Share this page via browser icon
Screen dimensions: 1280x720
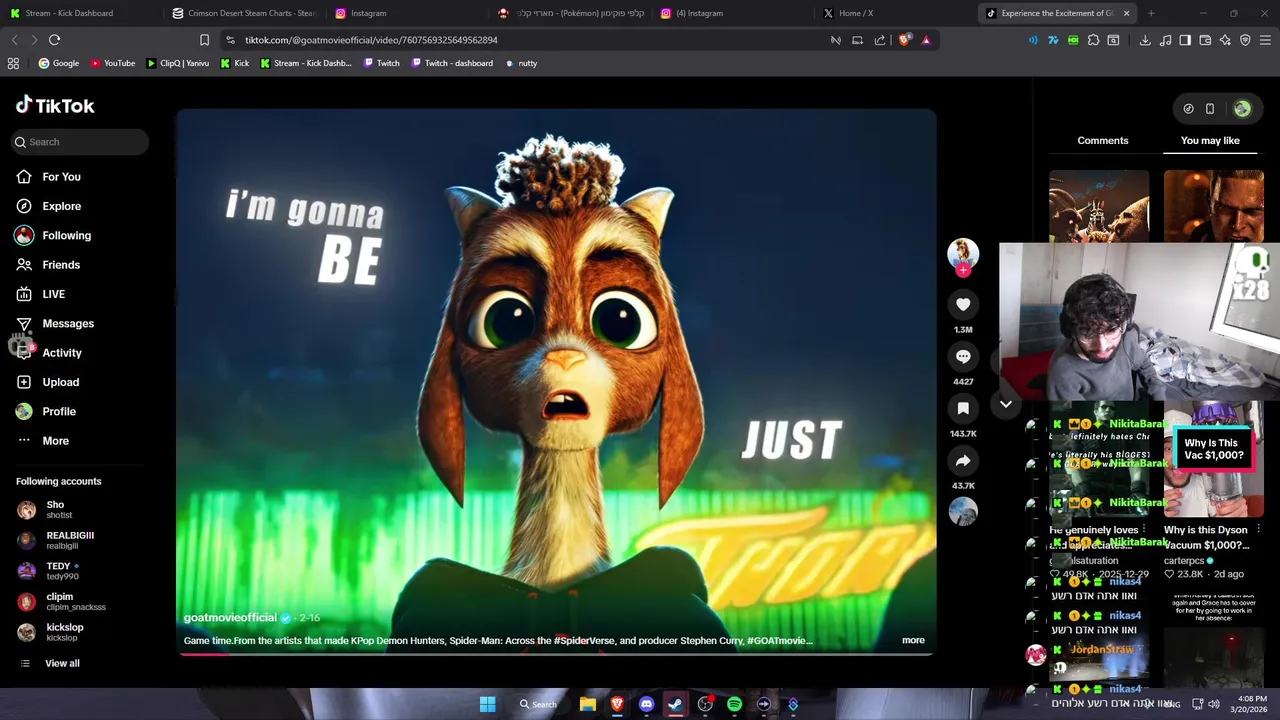(x=880, y=40)
